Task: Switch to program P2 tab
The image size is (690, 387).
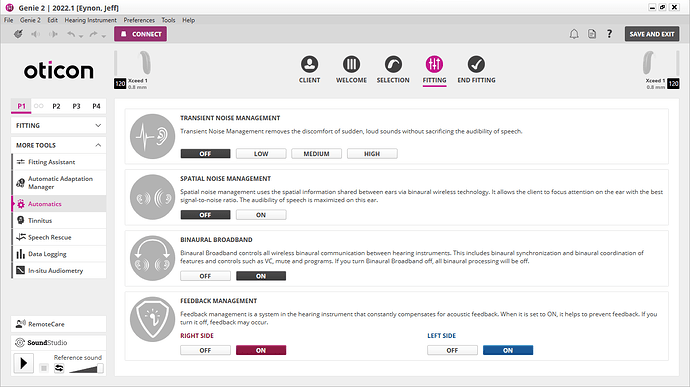Action: tap(56, 106)
